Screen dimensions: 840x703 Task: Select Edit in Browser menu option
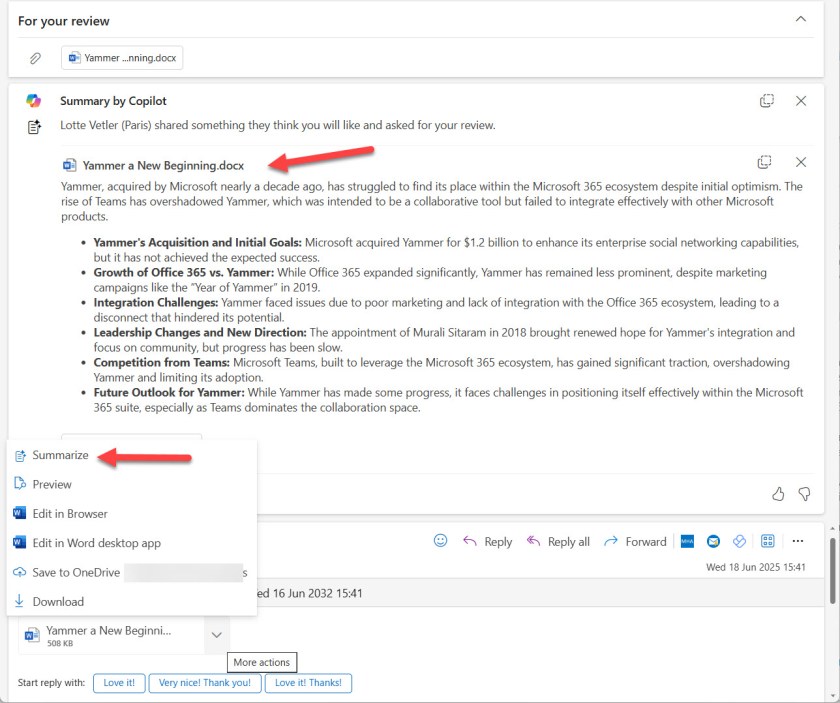pyautogui.click(x=131, y=514)
